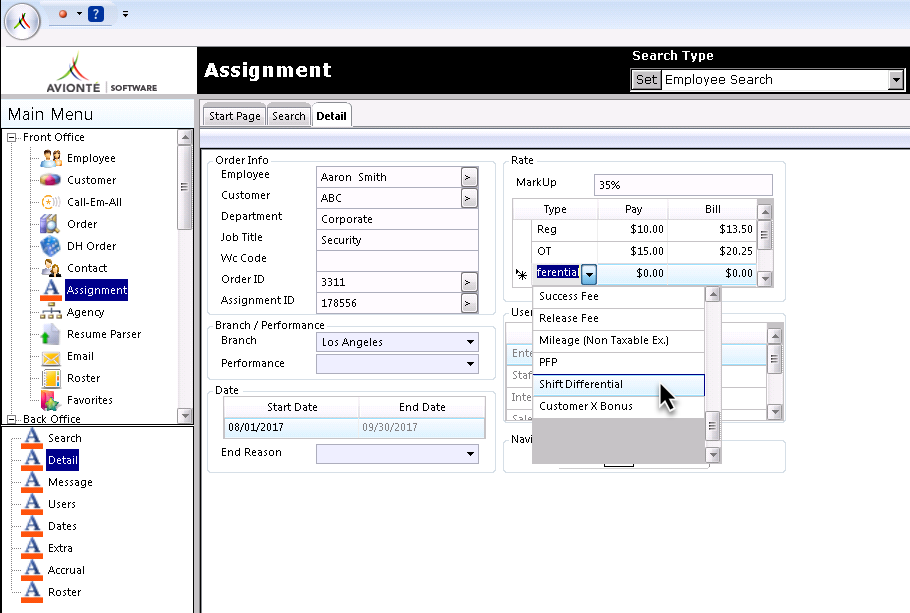Click the Roster icon in Front Office
This screenshot has width=910, height=613.
[x=51, y=378]
